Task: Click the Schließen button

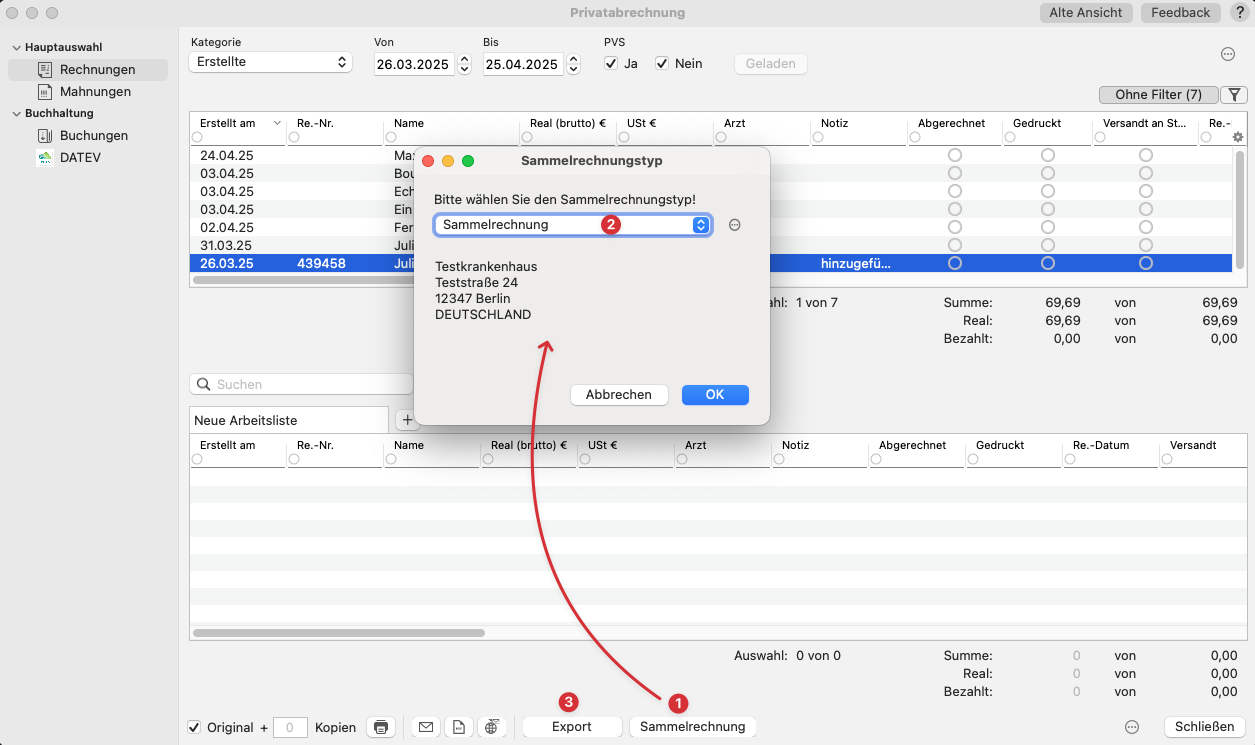Action: 1204,727
